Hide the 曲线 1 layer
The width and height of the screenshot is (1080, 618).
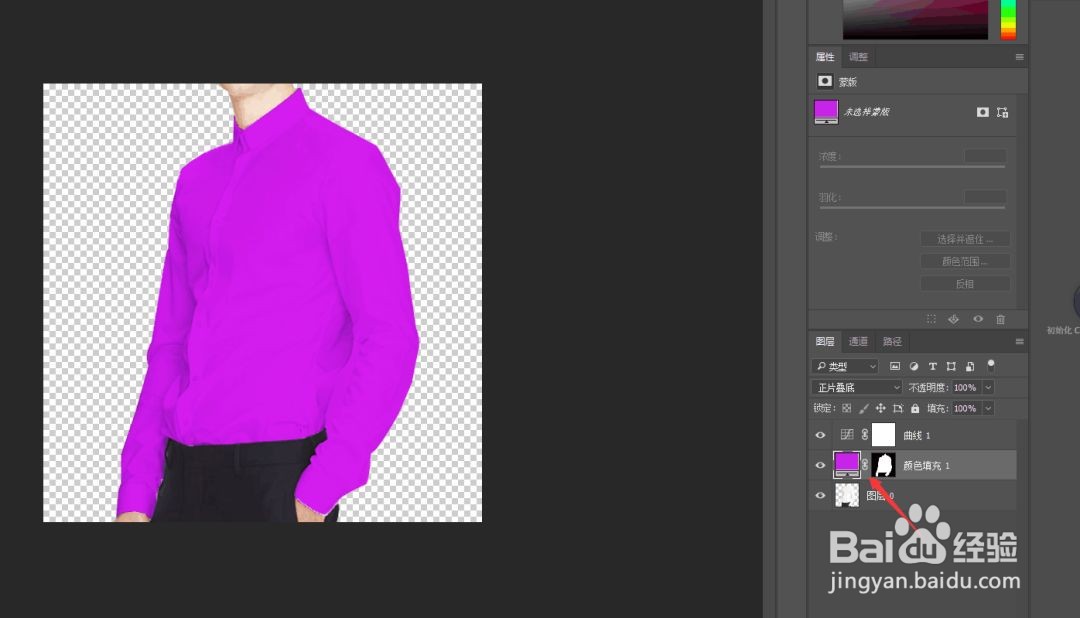coord(820,434)
